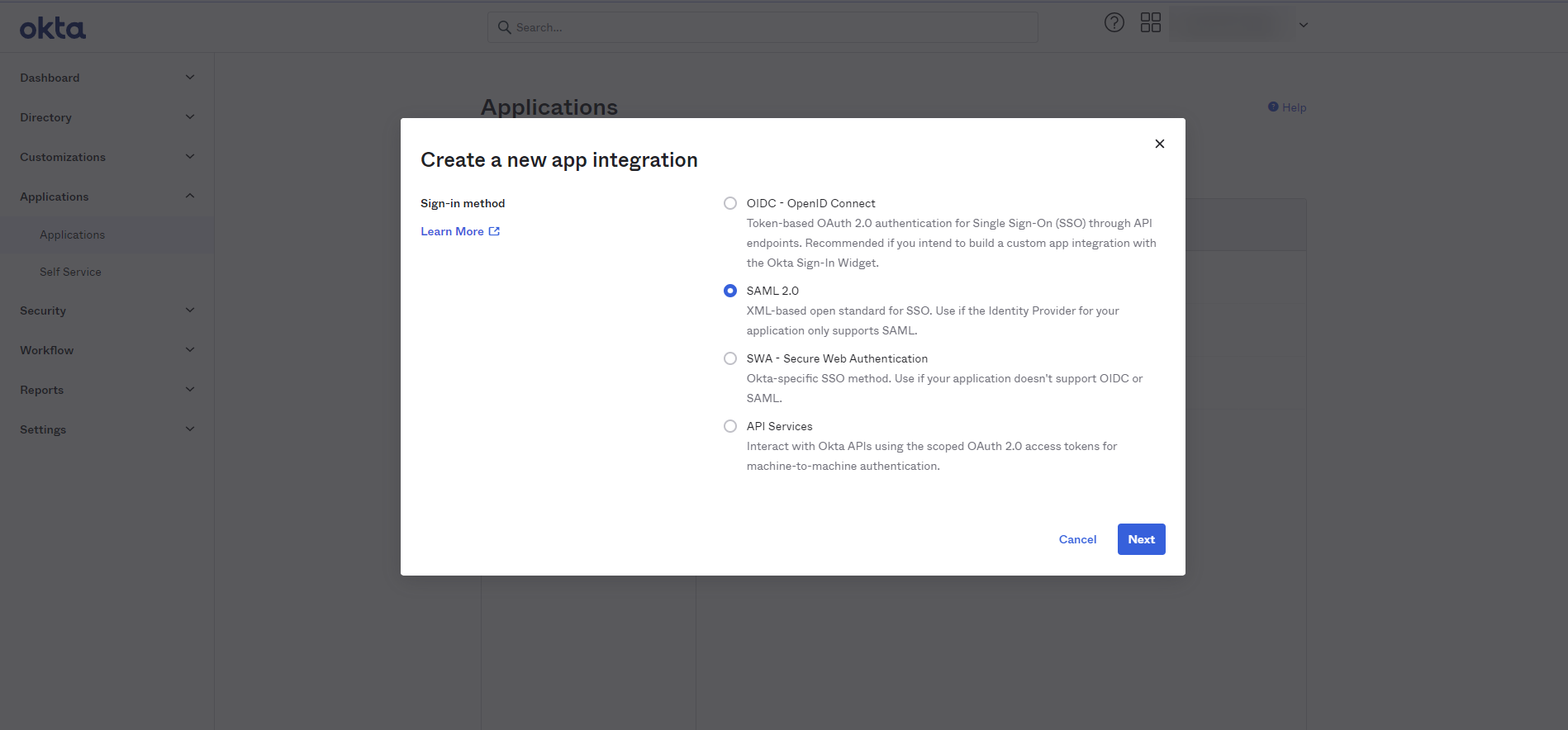Click the search magnifier icon

point(504,27)
